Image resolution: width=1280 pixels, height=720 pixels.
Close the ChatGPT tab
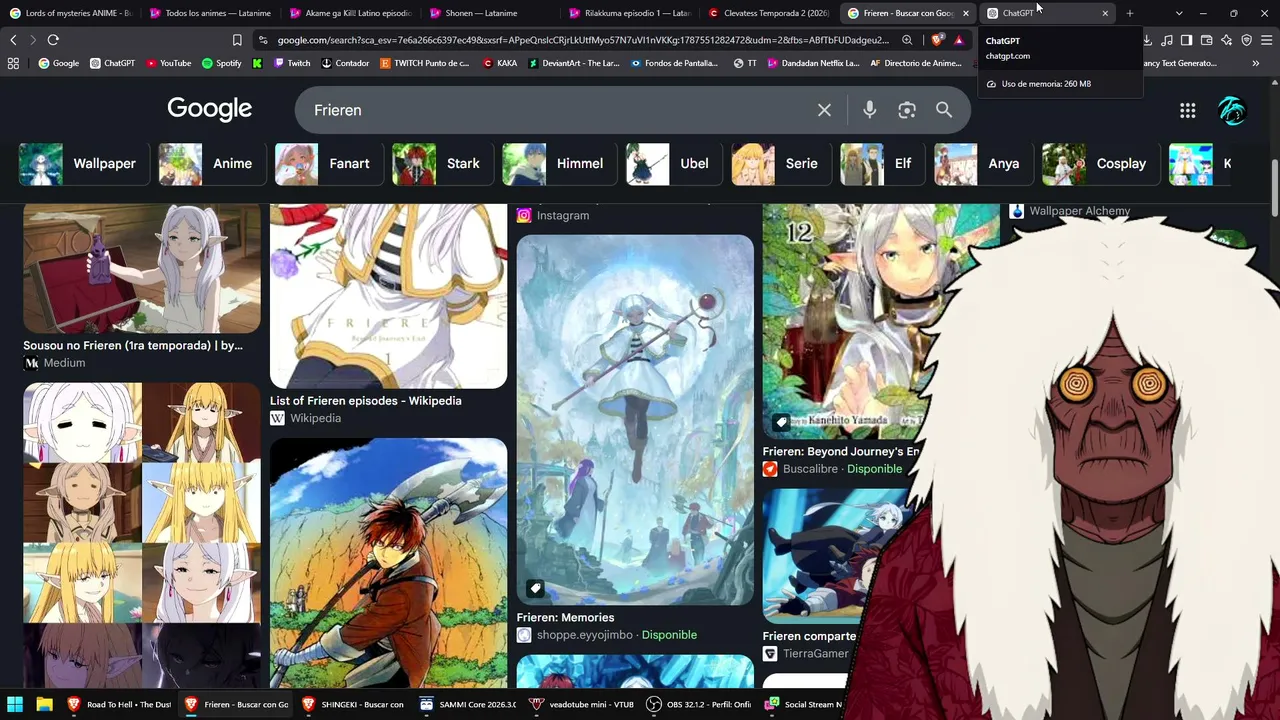pyautogui.click(x=1105, y=13)
